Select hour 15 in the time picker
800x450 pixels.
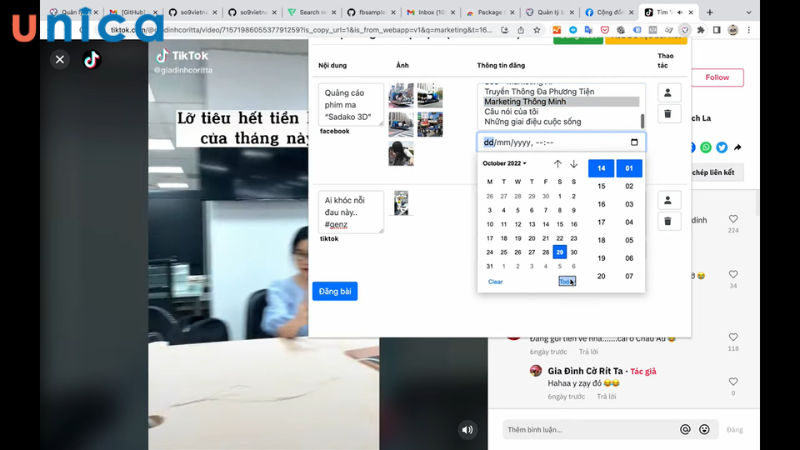pos(601,186)
